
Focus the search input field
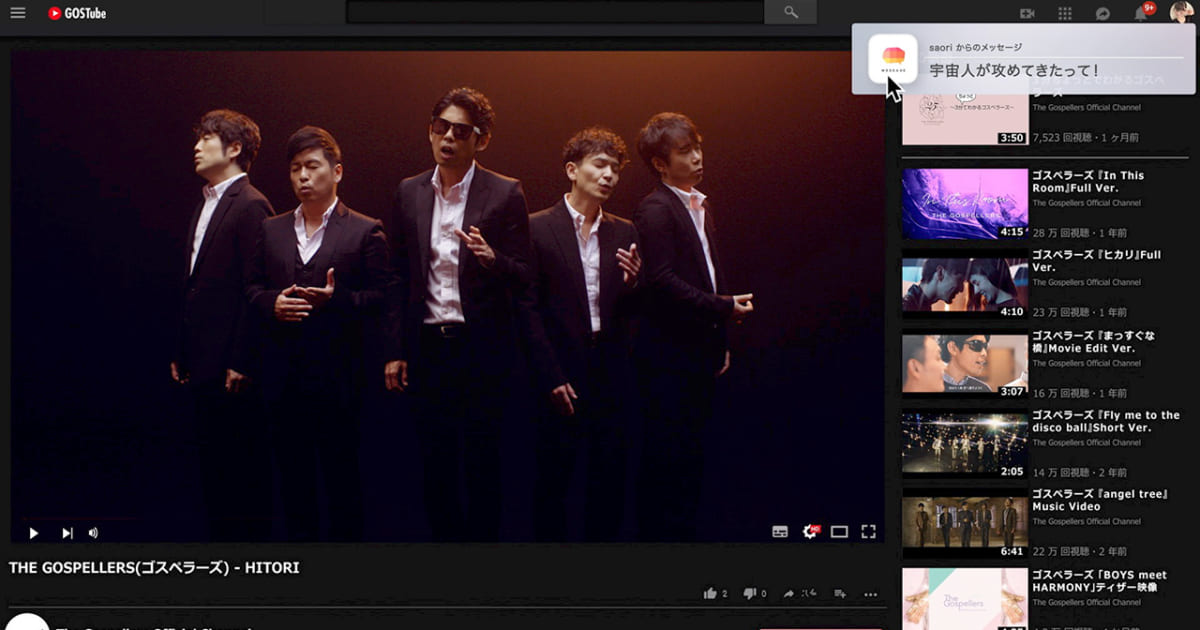pyautogui.click(x=555, y=12)
